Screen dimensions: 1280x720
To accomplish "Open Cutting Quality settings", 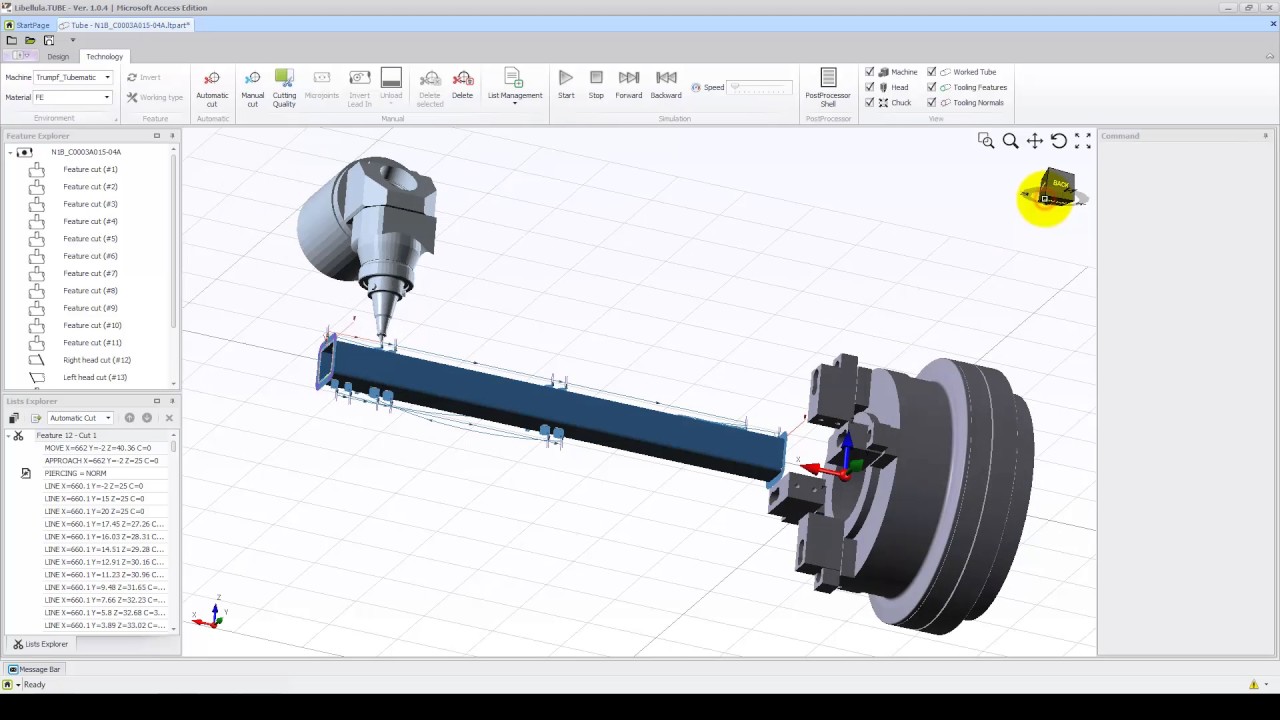I will pos(284,88).
